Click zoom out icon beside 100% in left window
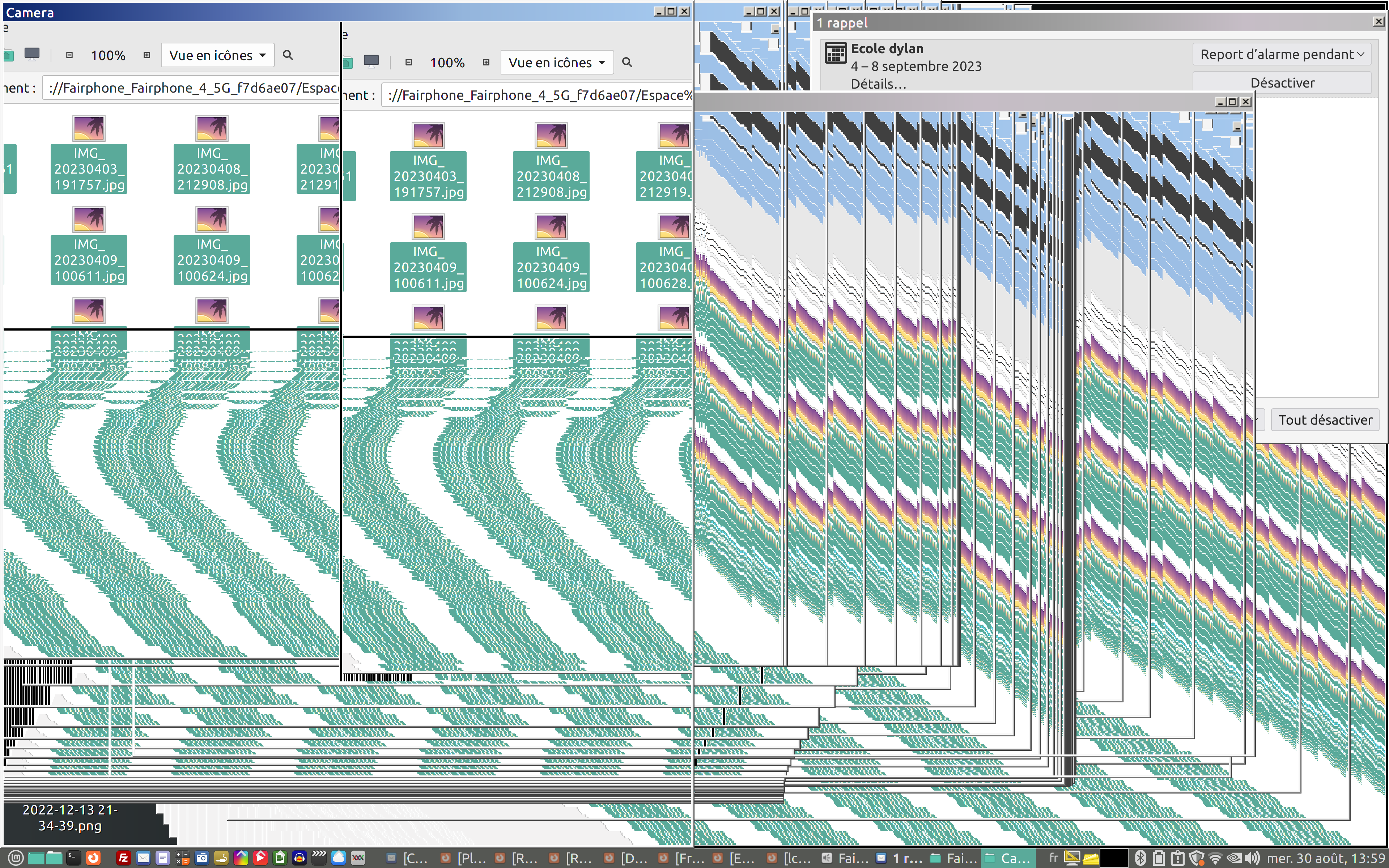 click(69, 55)
